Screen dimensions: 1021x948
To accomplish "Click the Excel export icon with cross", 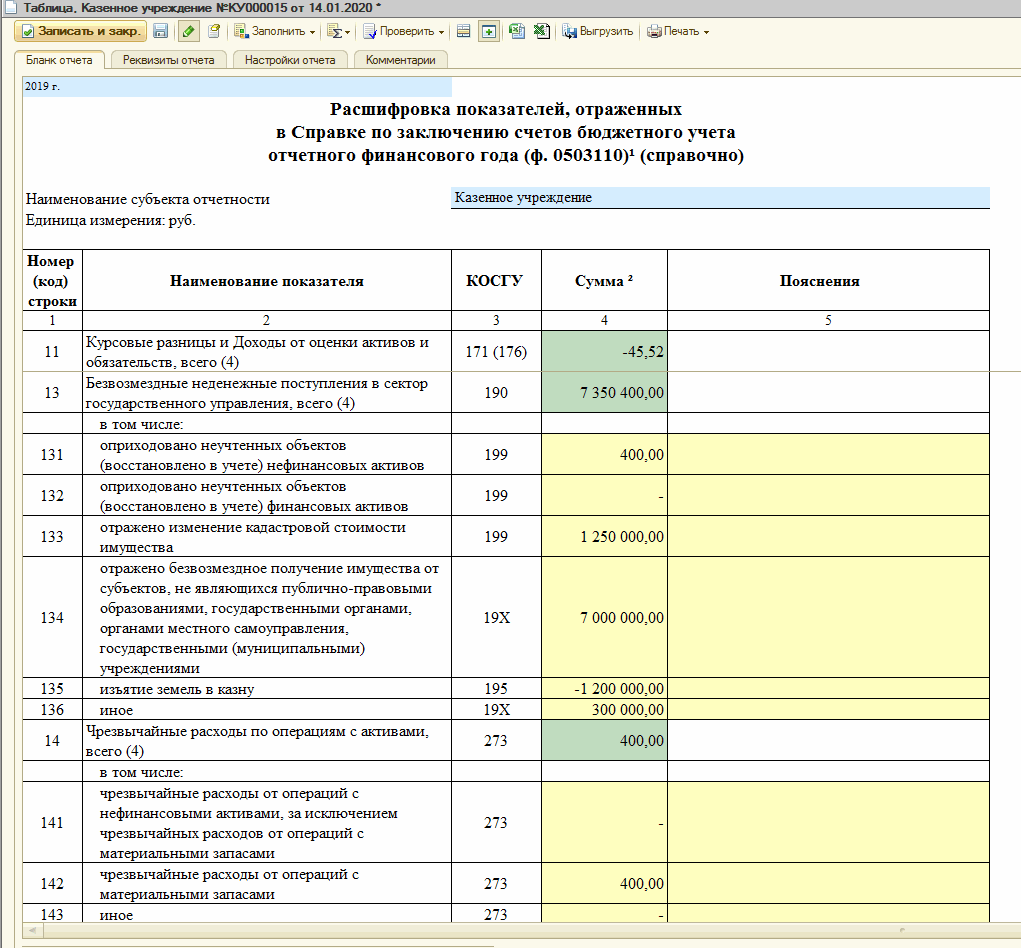I will pyautogui.click(x=541, y=31).
